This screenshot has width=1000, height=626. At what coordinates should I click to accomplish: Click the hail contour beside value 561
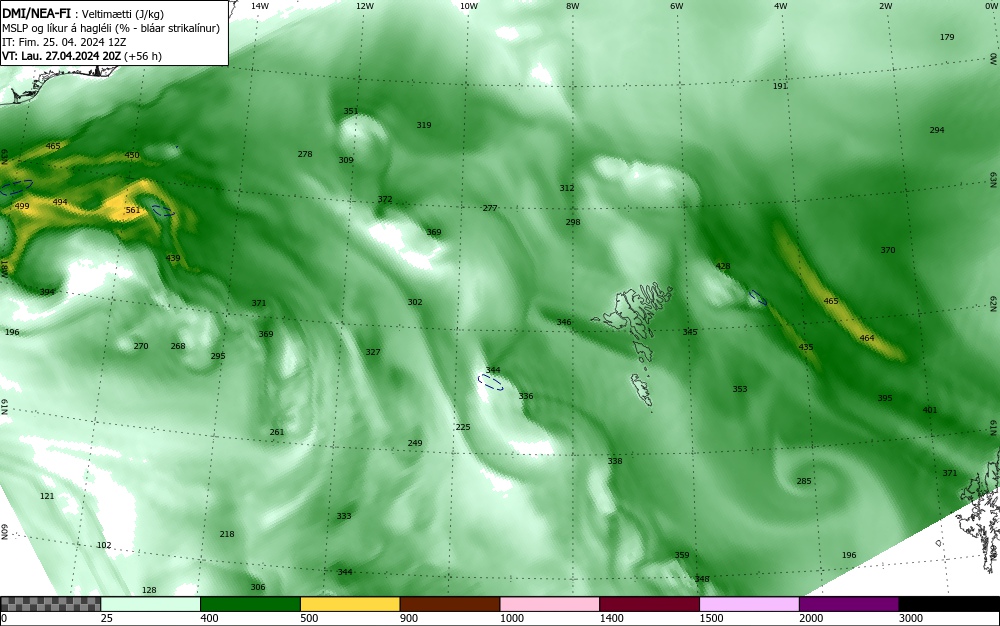163,210
